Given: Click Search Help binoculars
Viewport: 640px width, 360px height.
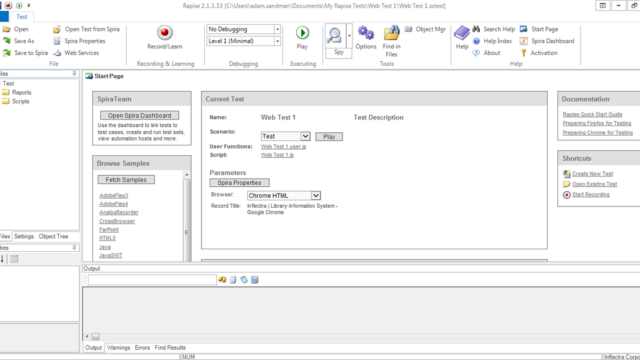Looking at the screenshot, I should tap(476, 29).
